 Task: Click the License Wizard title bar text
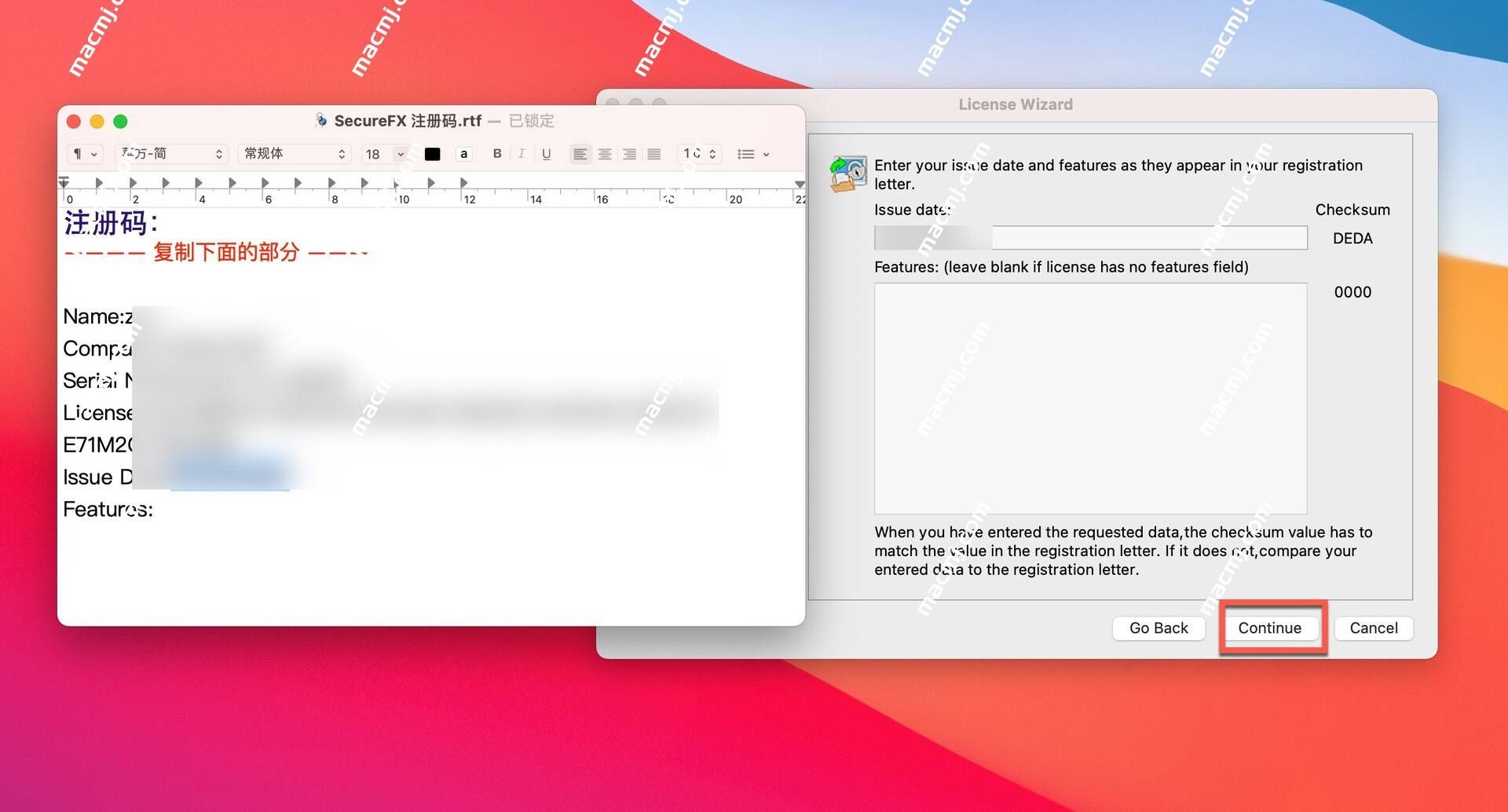click(x=1016, y=104)
